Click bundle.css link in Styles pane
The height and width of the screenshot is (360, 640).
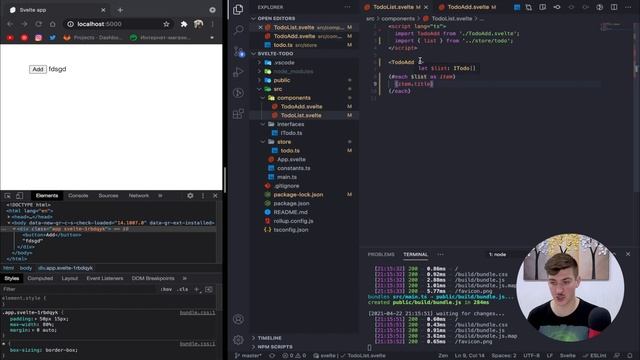point(198,313)
